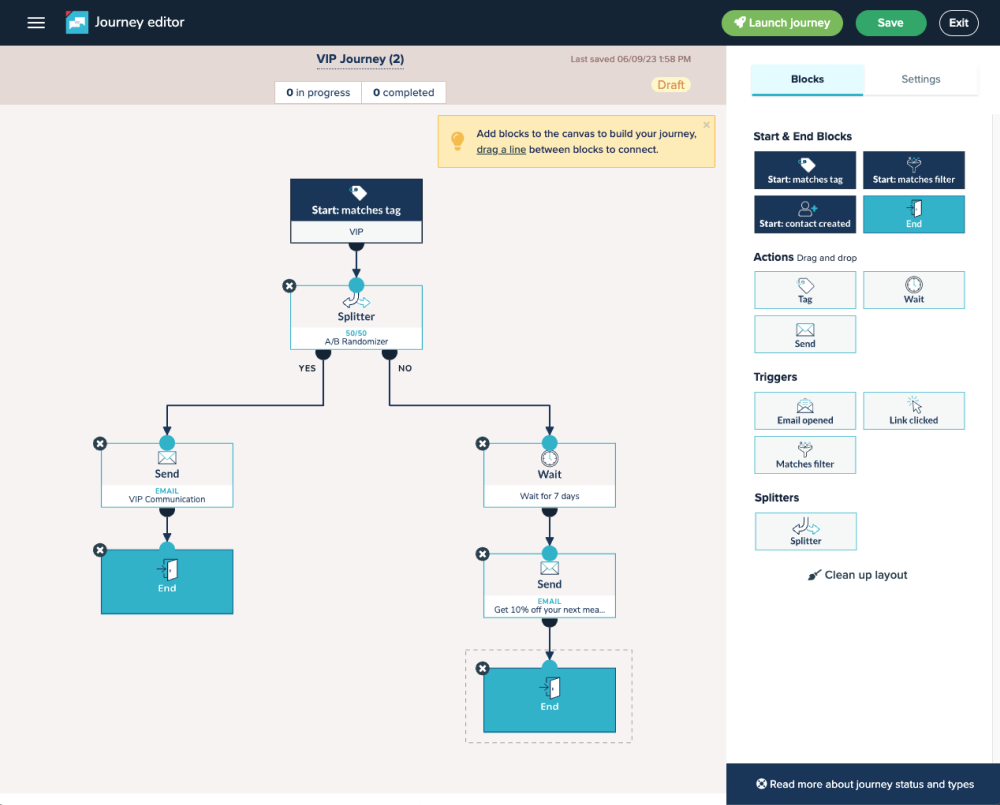Choose the Send action block in sidebar
The width and height of the screenshot is (1000, 805).
click(805, 334)
